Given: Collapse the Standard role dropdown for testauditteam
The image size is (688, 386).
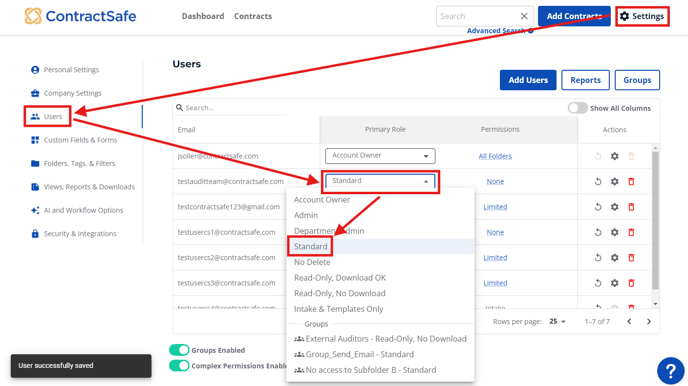Looking at the screenshot, I should point(380,181).
